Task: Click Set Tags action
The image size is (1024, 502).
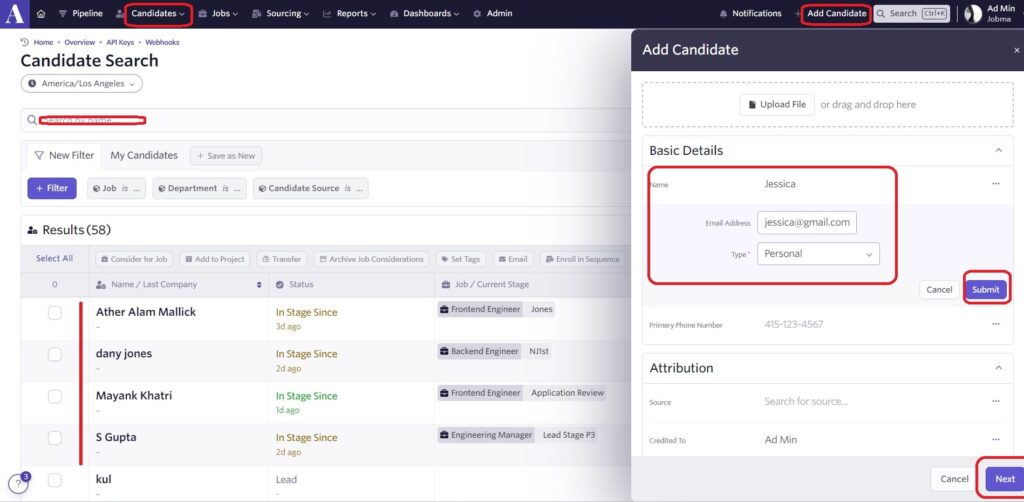Action: click(461, 259)
